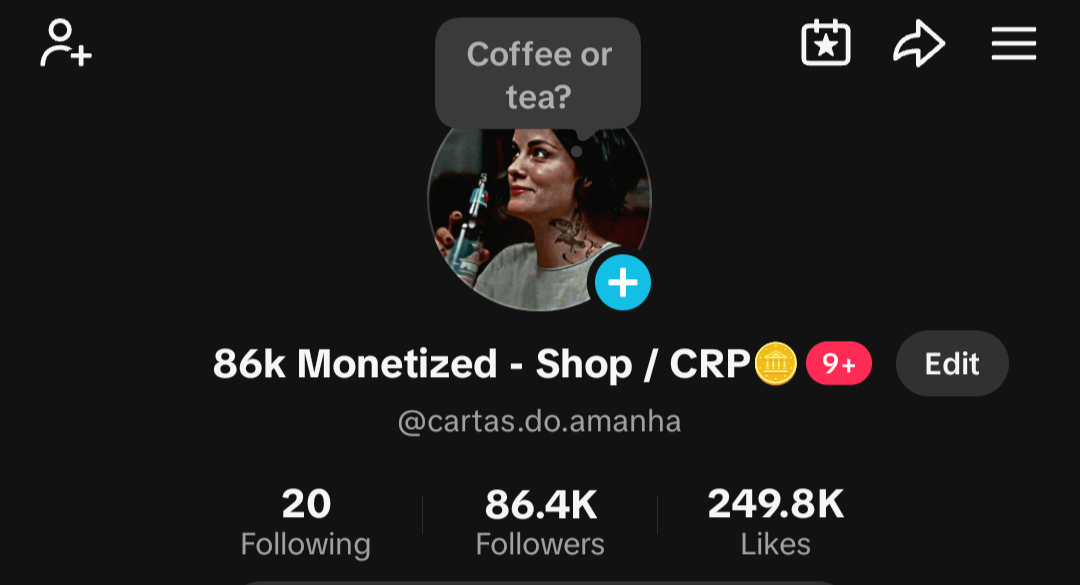Tap the blue plus icon on avatar

coord(623,283)
